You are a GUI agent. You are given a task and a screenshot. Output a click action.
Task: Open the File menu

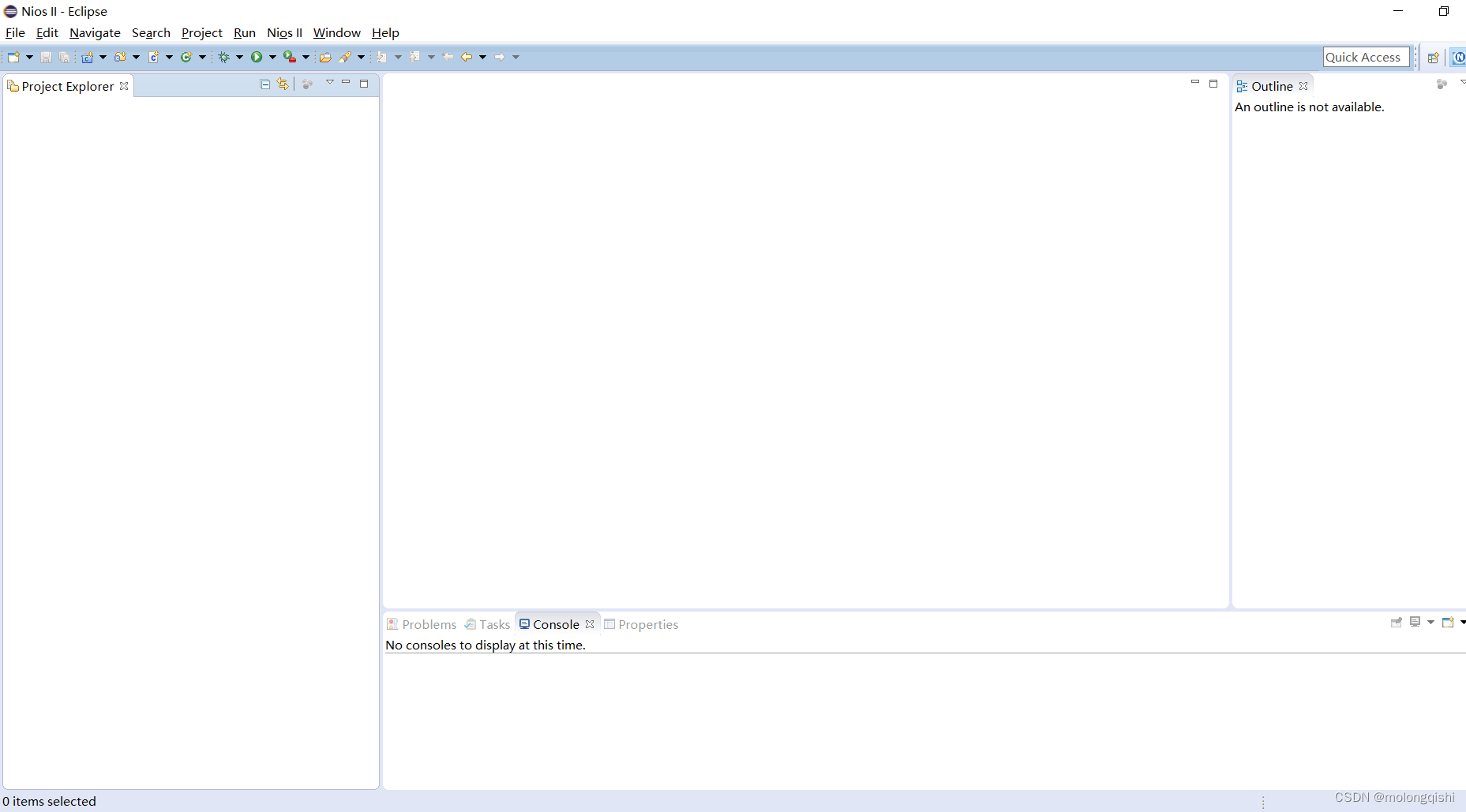pyautogui.click(x=15, y=32)
